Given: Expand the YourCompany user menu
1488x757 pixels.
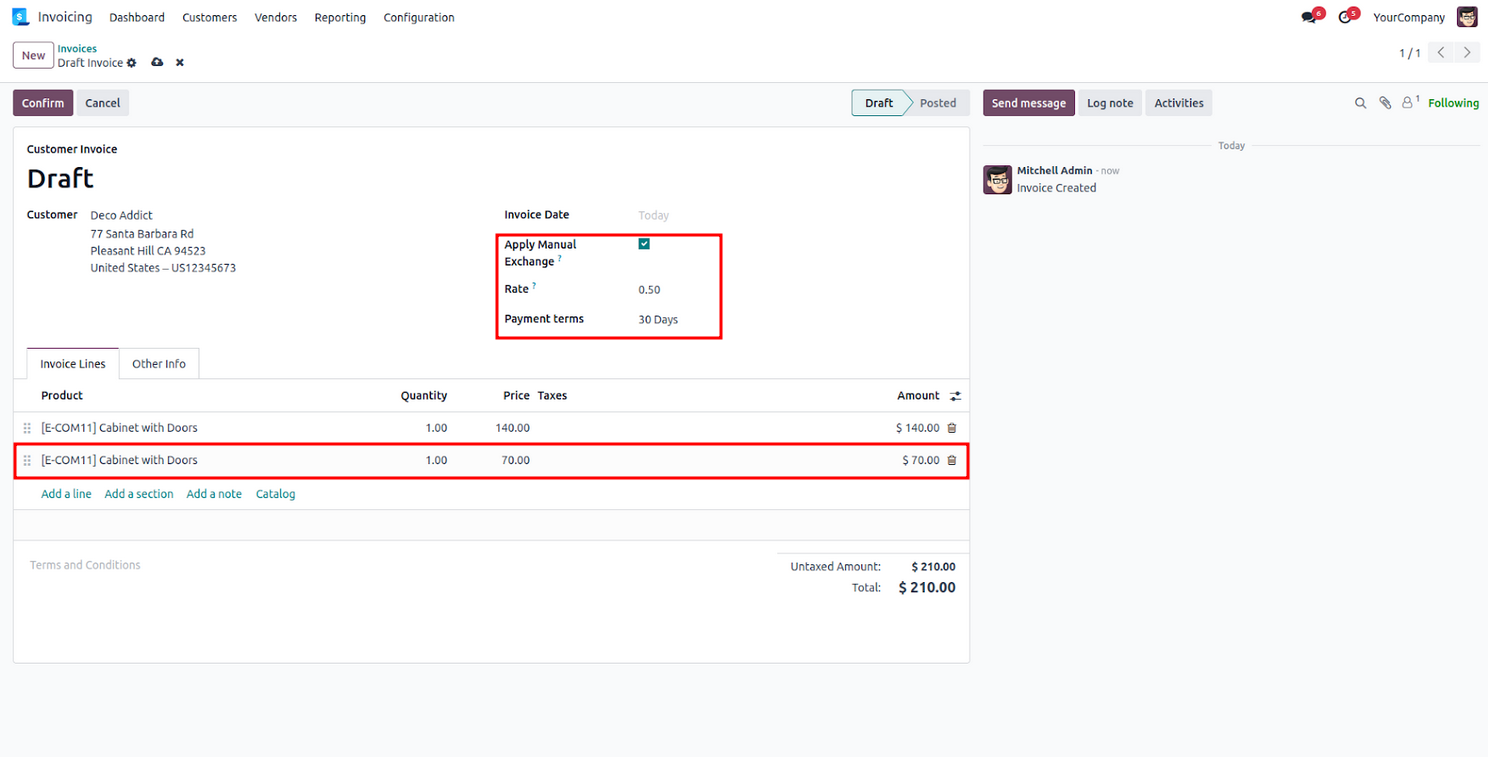Looking at the screenshot, I should (1409, 18).
